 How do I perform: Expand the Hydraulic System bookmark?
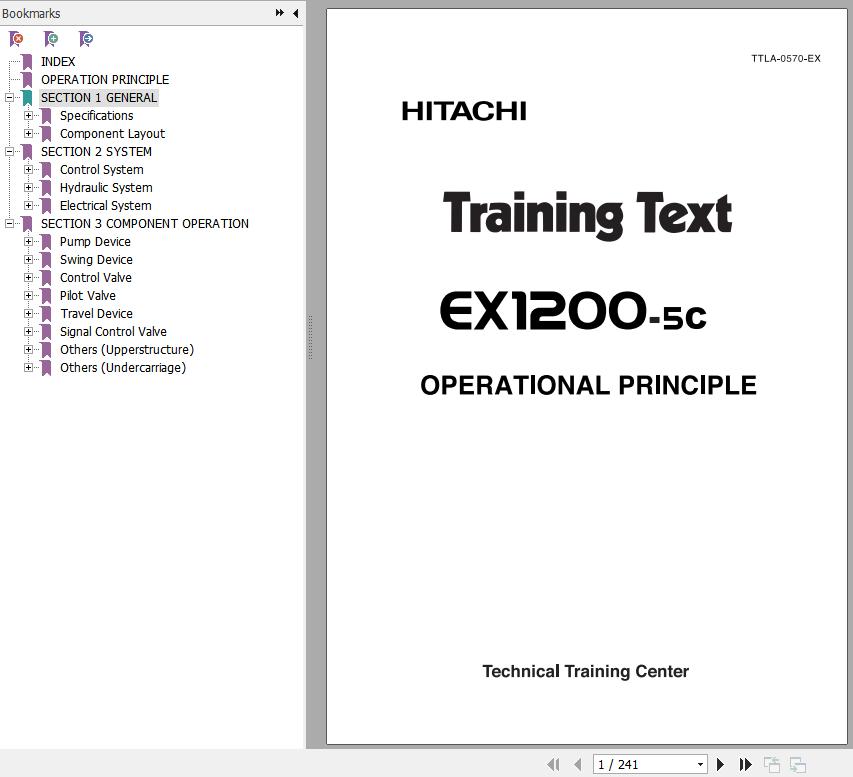(28, 188)
